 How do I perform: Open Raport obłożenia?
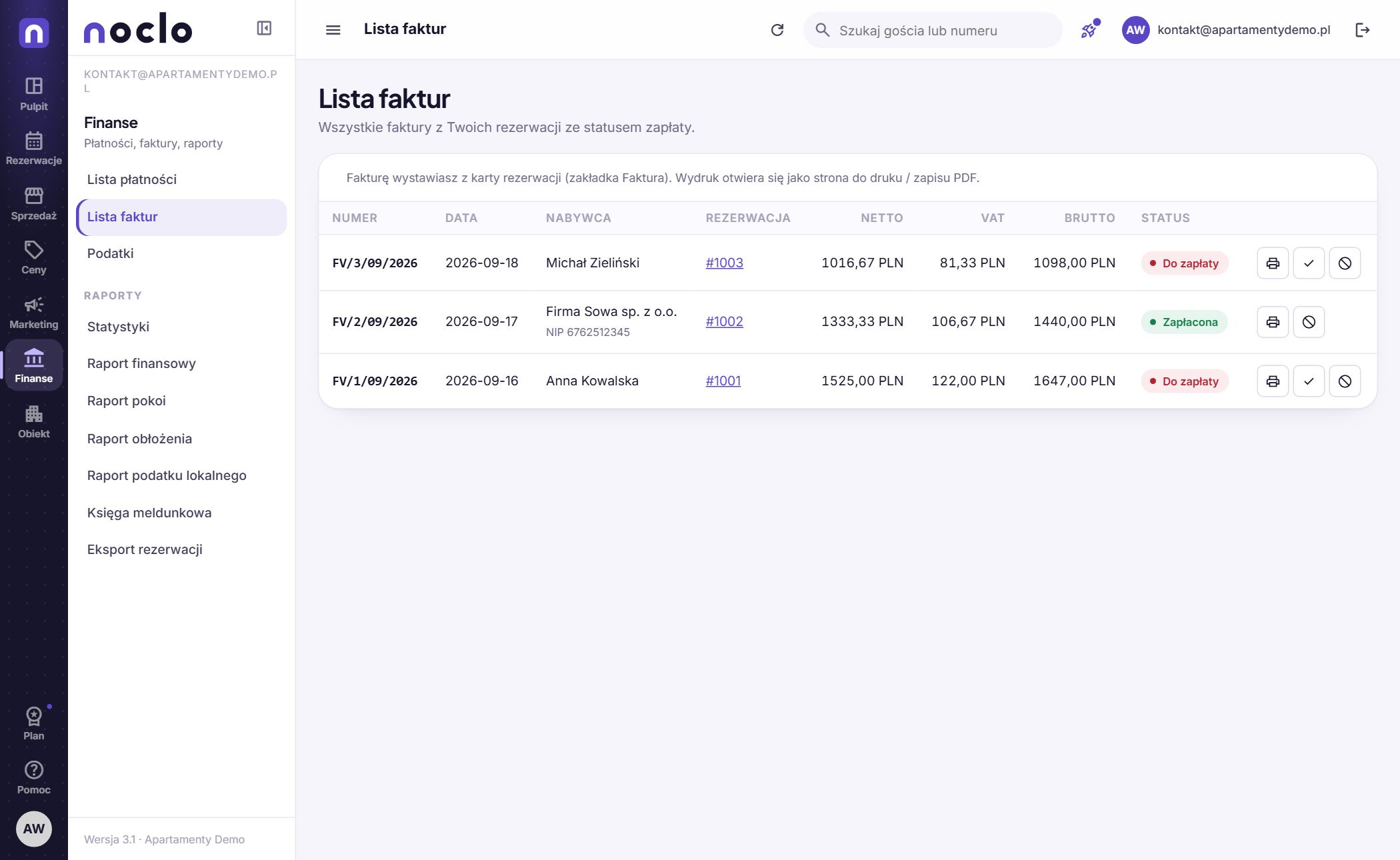181,439
